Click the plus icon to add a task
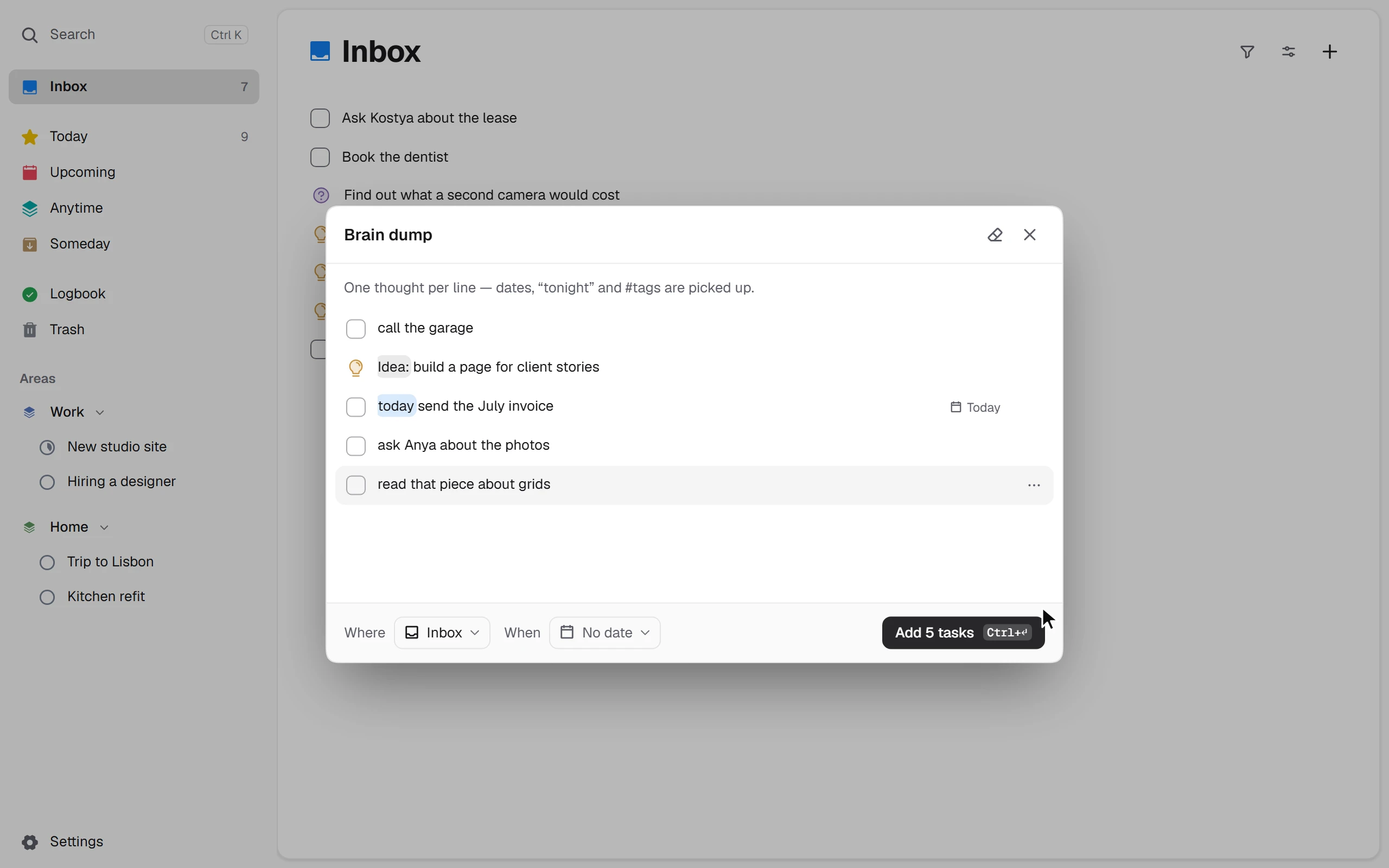 tap(1330, 52)
